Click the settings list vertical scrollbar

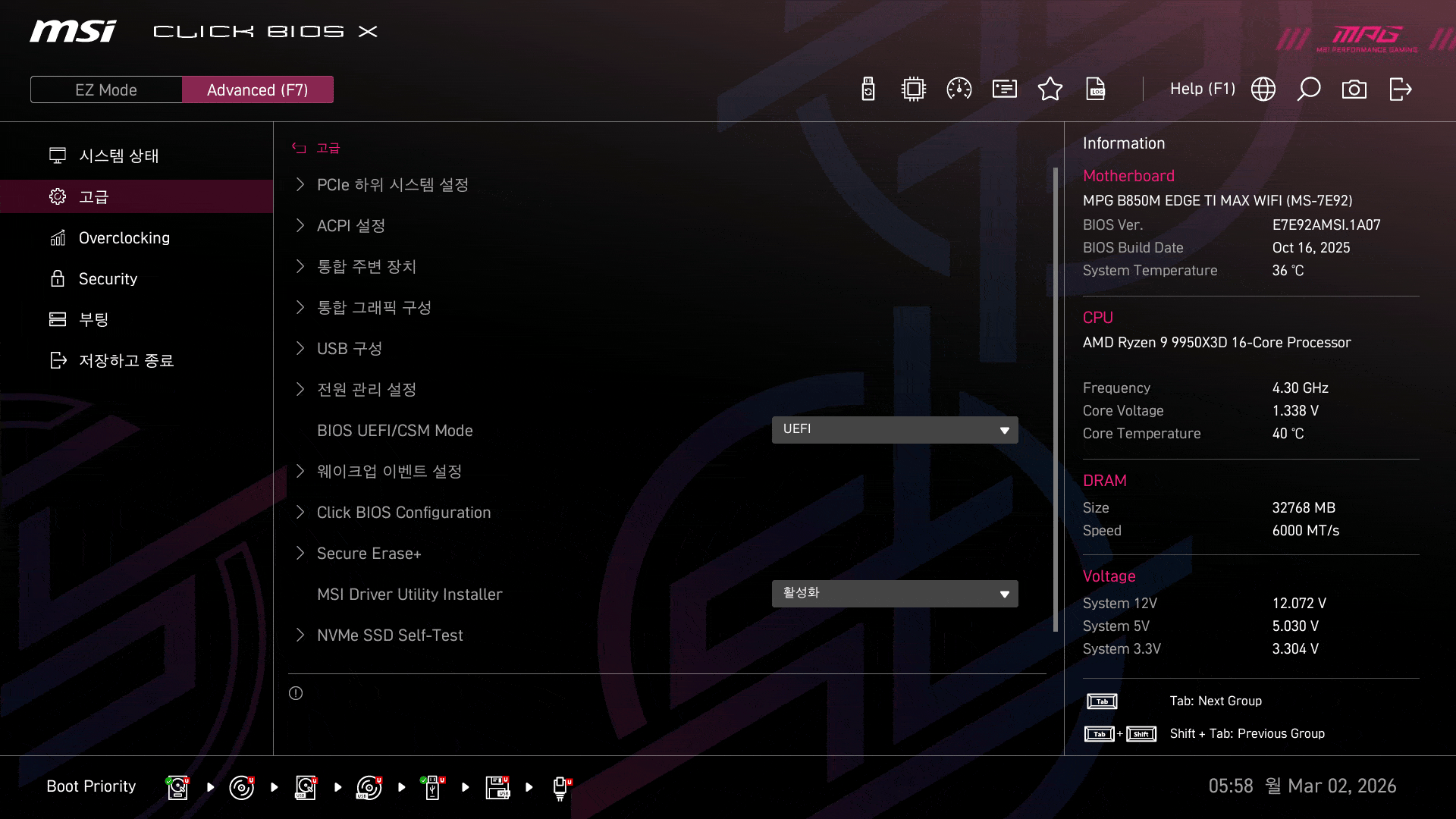click(x=1055, y=400)
